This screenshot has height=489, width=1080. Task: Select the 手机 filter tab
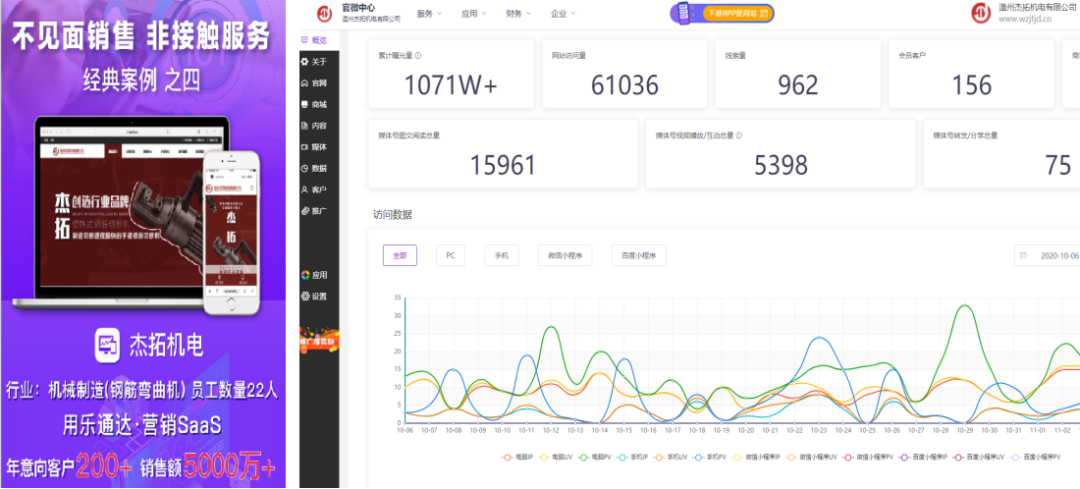501,255
